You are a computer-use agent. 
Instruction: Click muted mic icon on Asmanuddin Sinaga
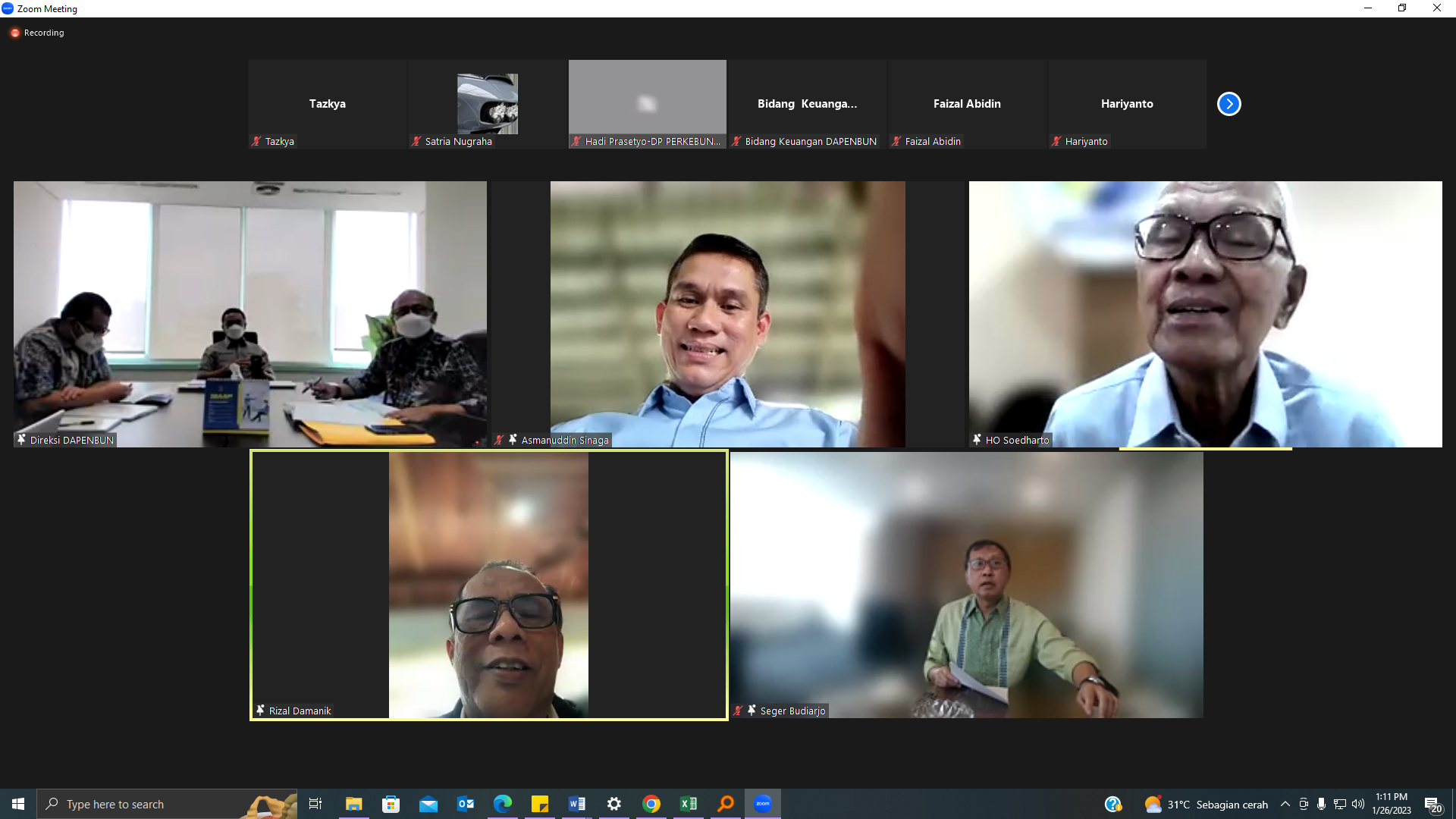point(499,440)
